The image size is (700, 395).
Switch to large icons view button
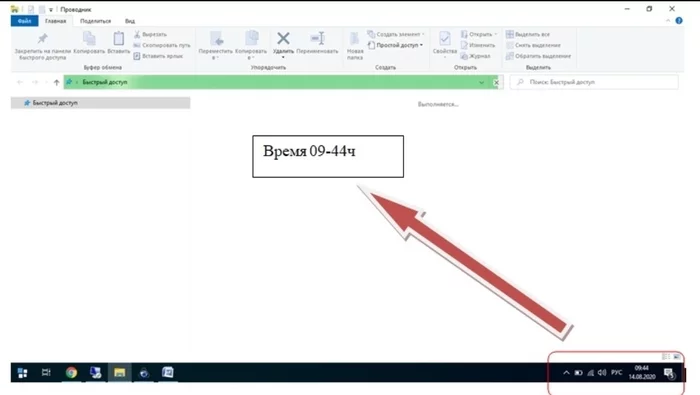677,356
